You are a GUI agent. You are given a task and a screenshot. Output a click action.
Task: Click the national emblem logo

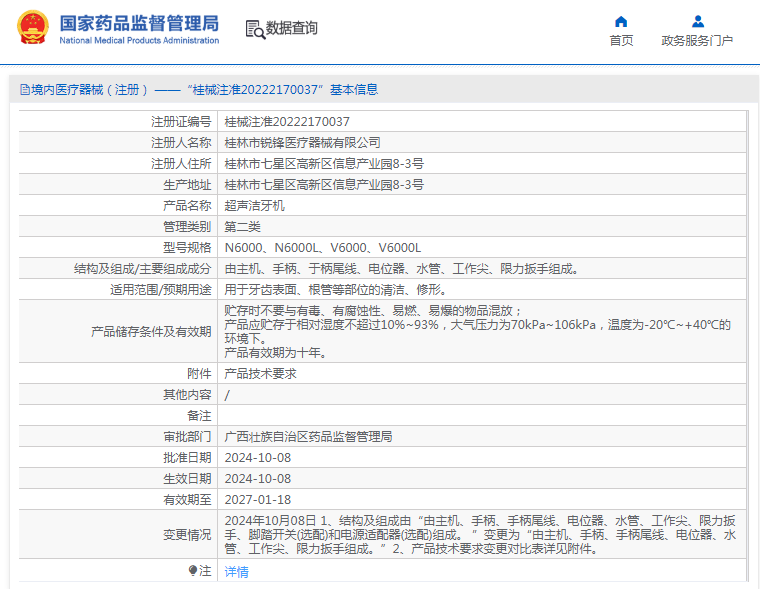(x=33, y=28)
